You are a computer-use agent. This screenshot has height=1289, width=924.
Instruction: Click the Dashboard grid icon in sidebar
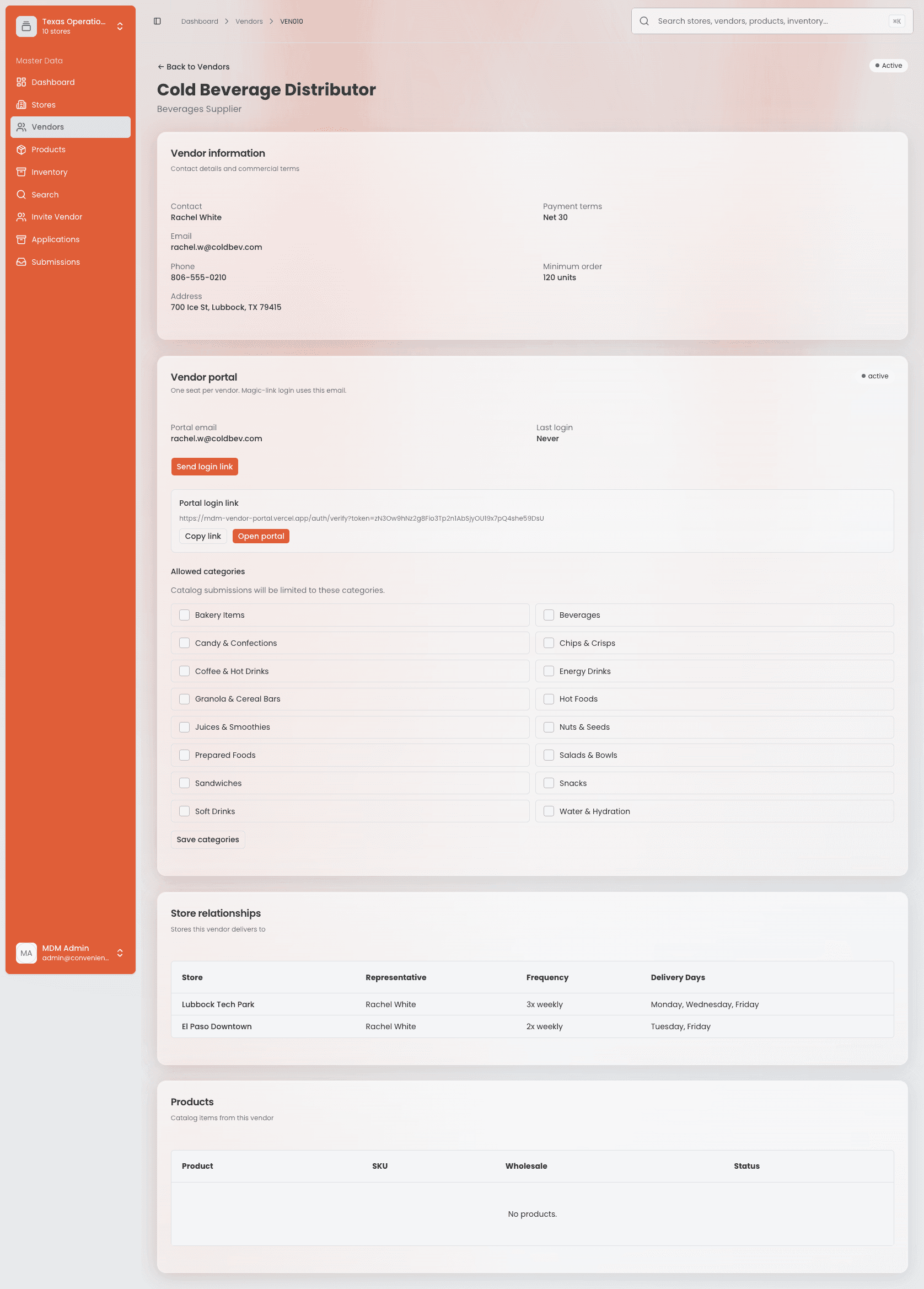click(x=21, y=82)
